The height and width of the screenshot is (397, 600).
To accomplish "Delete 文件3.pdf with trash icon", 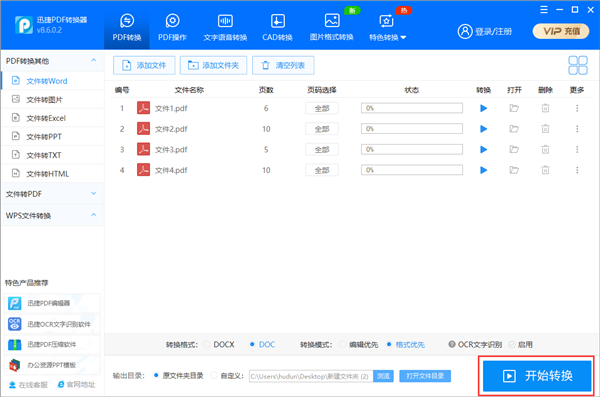I will tap(545, 149).
